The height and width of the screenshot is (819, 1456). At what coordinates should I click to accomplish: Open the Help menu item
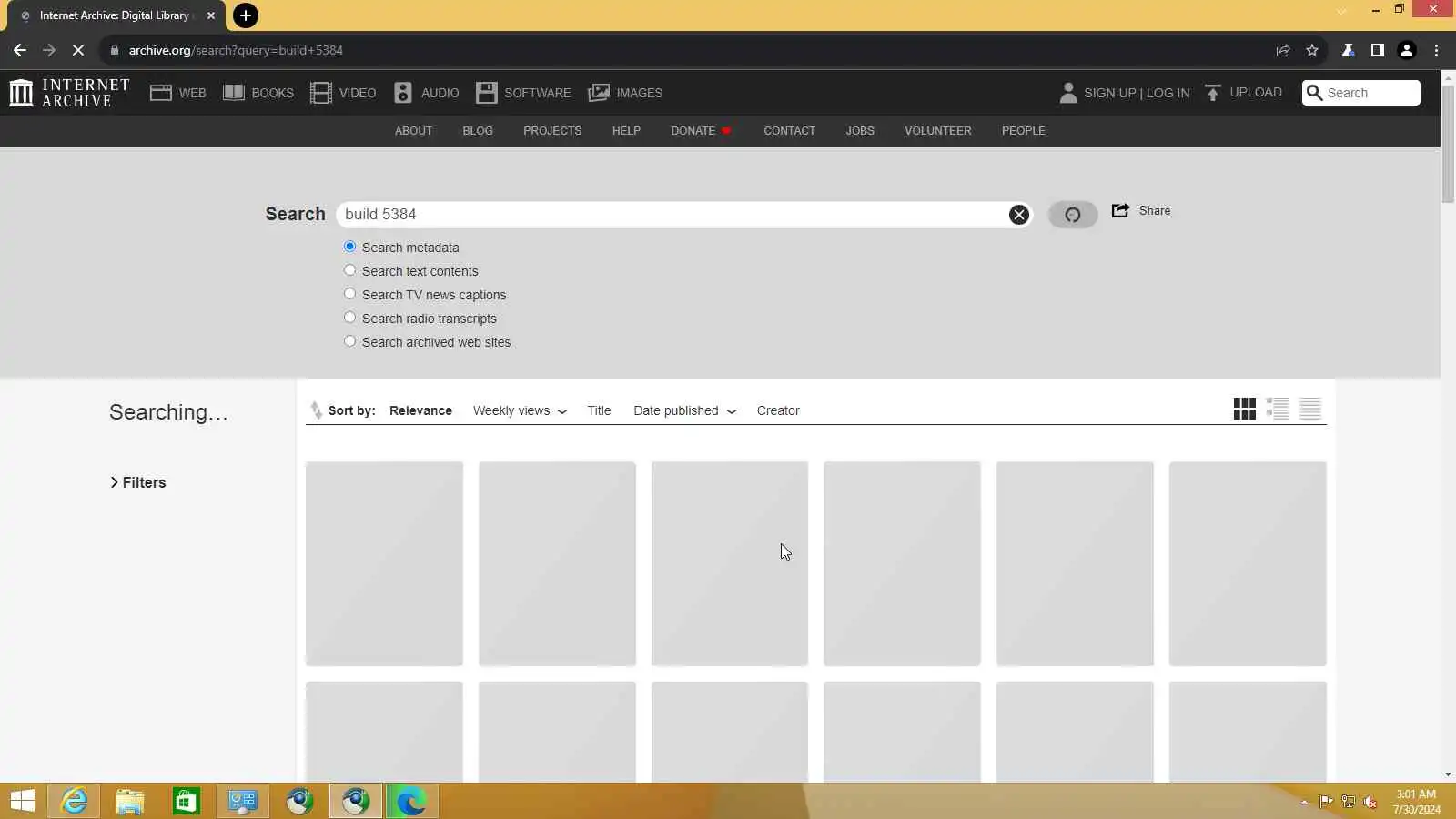click(x=626, y=131)
